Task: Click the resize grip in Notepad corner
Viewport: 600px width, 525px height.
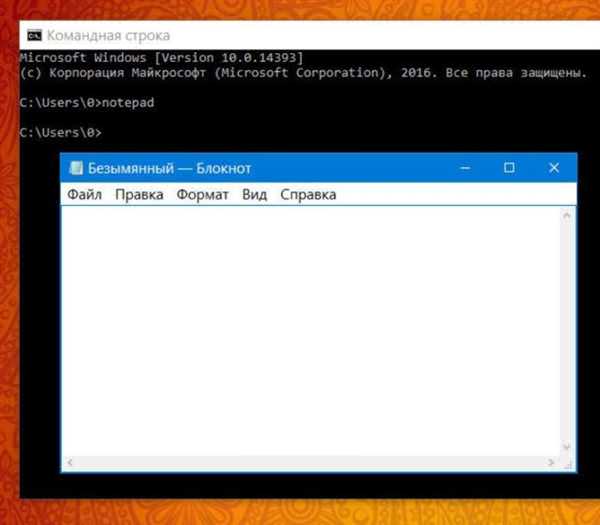Action: click(x=568, y=464)
